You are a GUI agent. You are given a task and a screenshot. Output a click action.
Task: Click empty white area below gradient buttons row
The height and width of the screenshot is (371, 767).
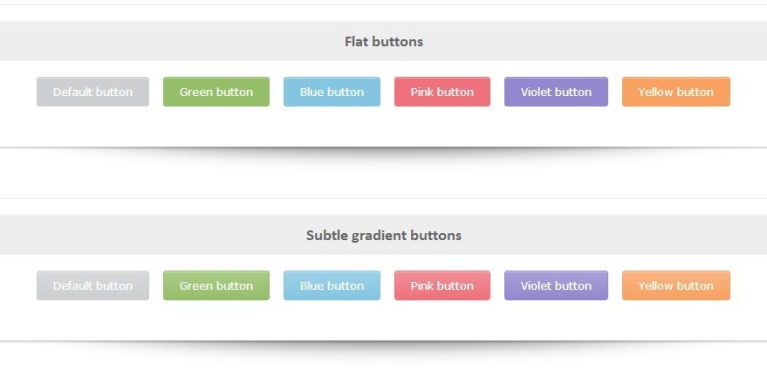(x=384, y=321)
